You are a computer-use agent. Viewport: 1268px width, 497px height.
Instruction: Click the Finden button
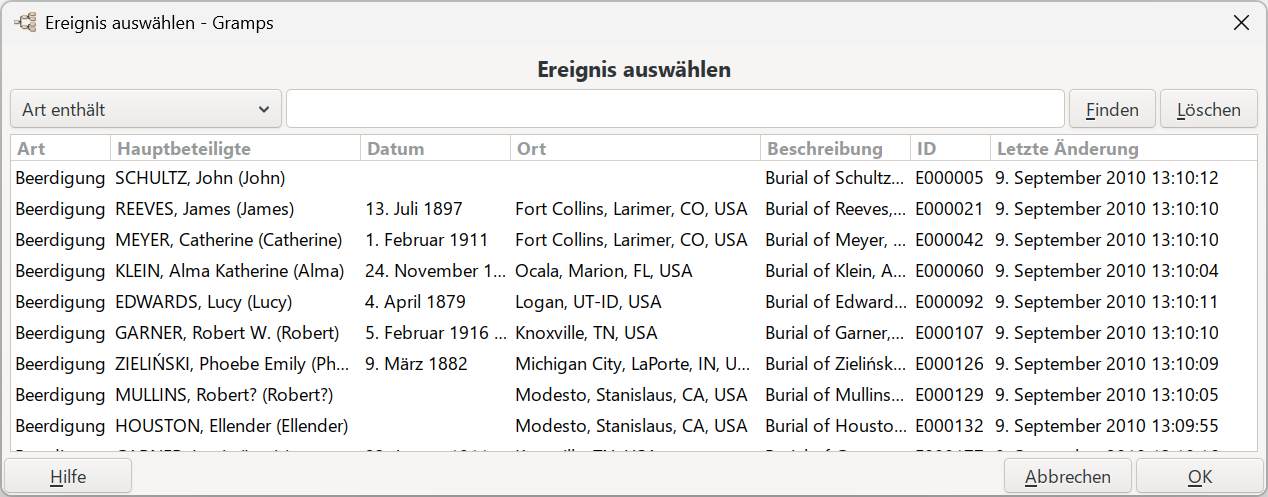click(x=1112, y=109)
